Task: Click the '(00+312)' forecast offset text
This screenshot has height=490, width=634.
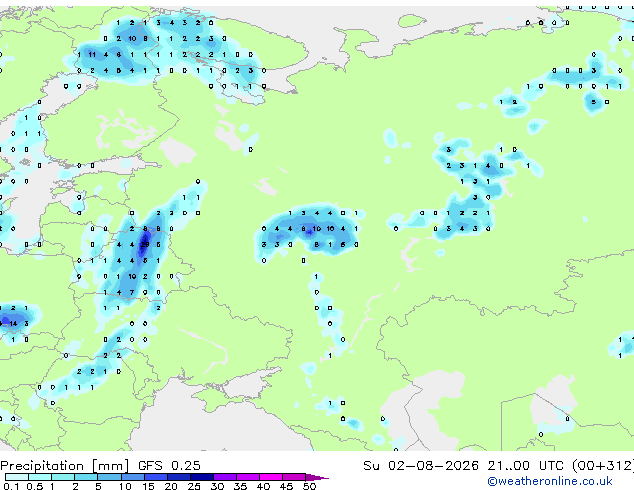Action: coord(603,466)
